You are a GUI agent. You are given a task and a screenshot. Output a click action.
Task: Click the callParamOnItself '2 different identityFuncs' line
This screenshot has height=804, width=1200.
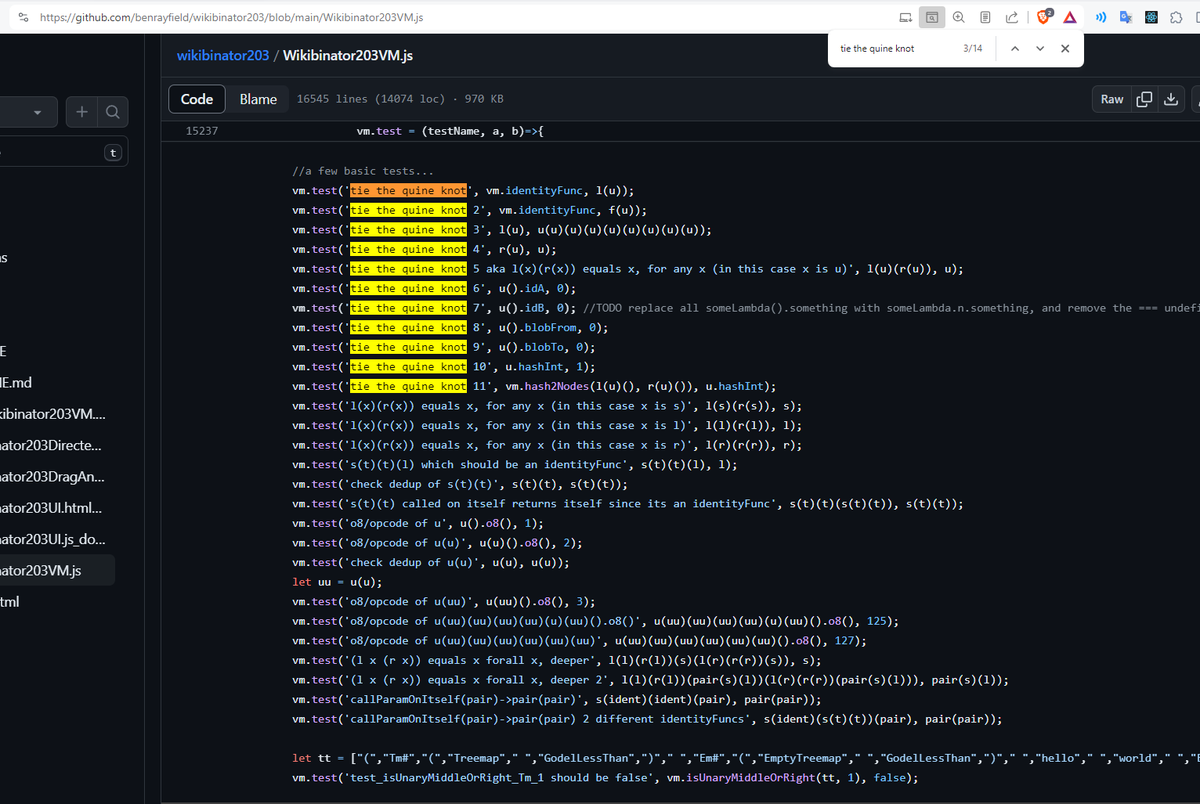tap(646, 719)
